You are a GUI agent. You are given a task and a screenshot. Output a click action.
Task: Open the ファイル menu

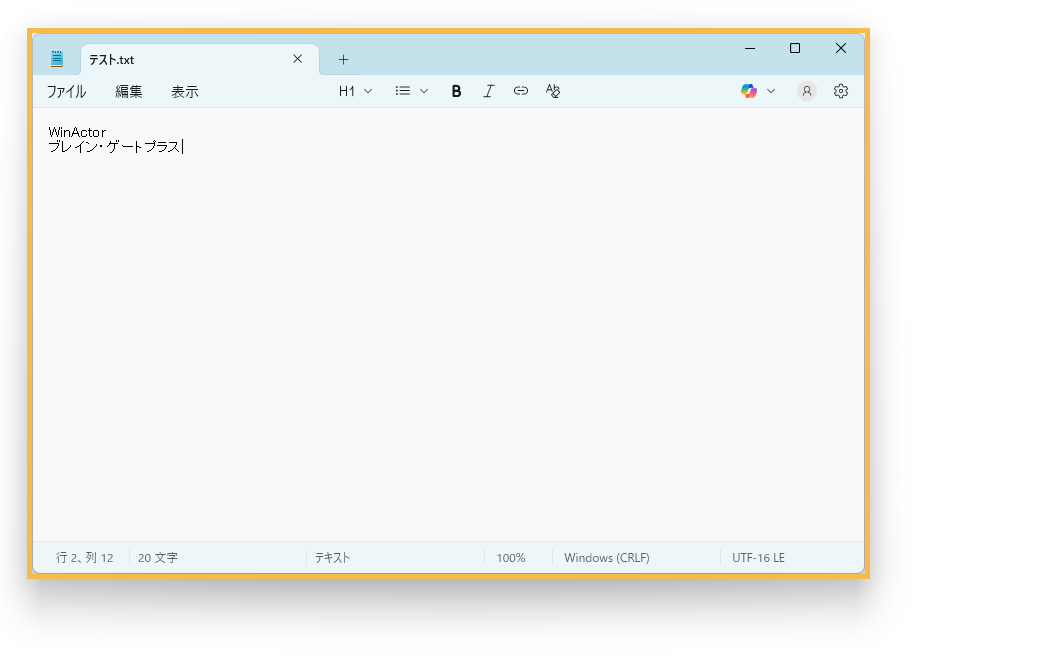(66, 92)
